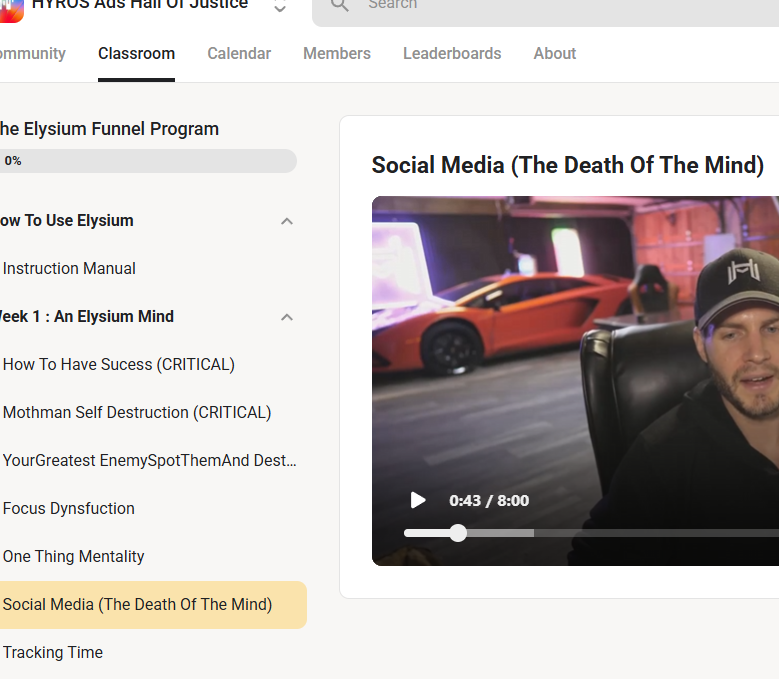Open the community switcher chevron

tap(280, 6)
